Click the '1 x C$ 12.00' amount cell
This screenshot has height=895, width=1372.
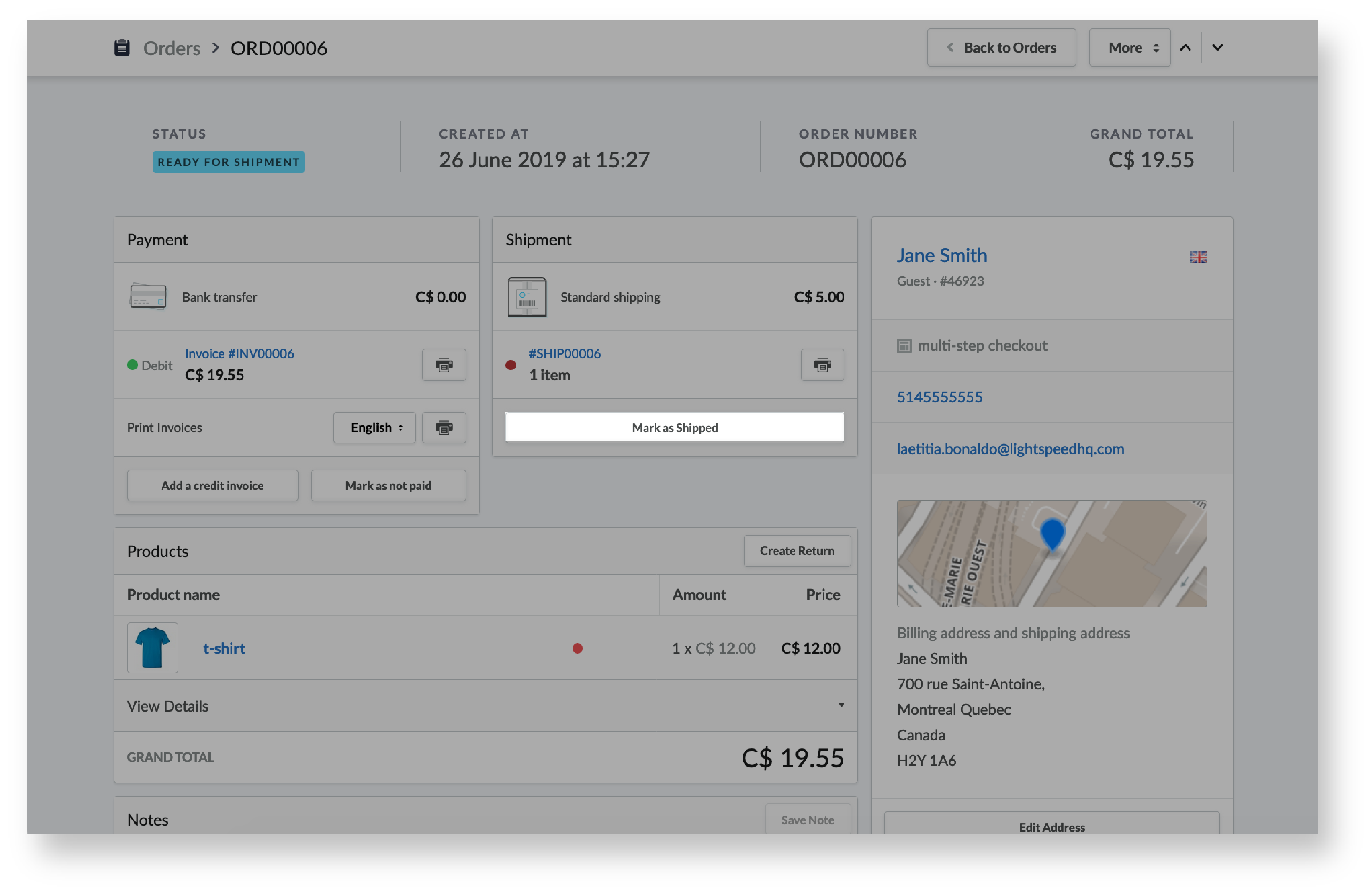click(x=714, y=648)
